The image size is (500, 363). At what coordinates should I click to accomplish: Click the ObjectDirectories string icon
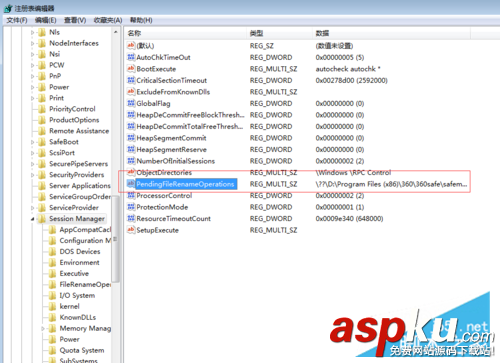pyautogui.click(x=131, y=172)
